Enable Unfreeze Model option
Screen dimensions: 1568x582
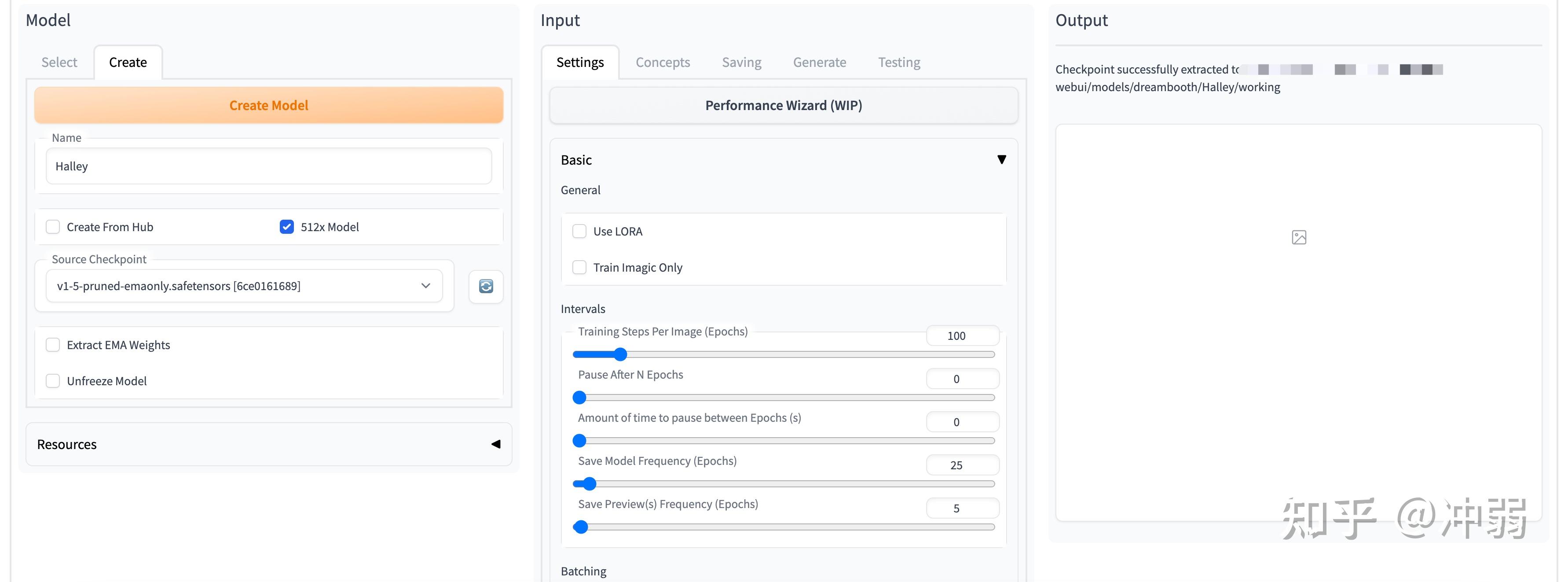pos(53,381)
